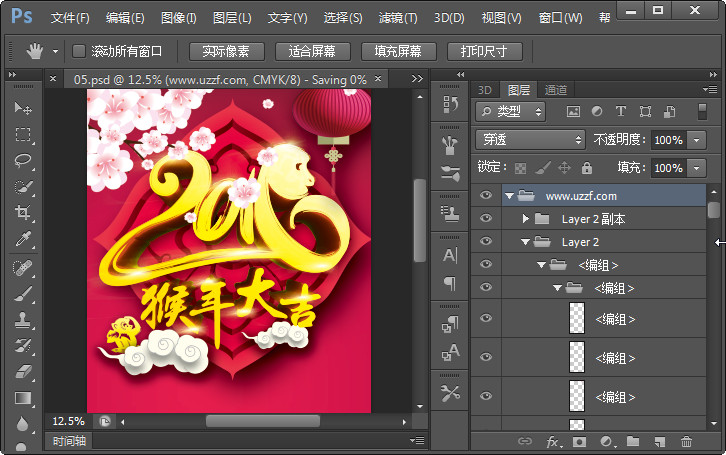Delete layer with trash icon
Screen dimensions: 726x455
coord(687,442)
